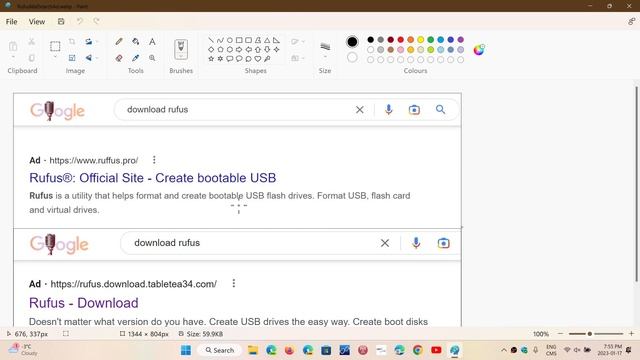
Task: Click the Redo arrow icon
Action: [x=96, y=21]
